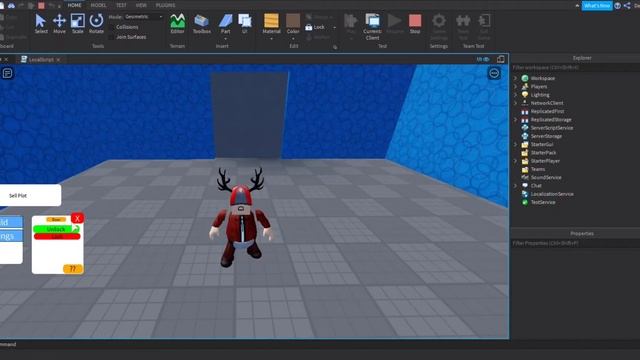Click the device emulation icon in viewport bar
Screen dimensions: 640x360
pos(501,59)
